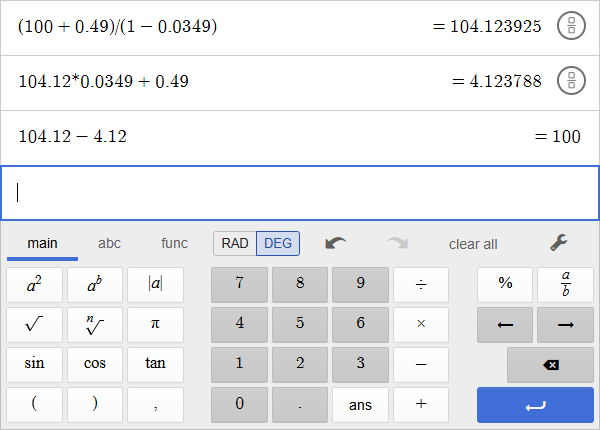
Task: Toggle fraction display for 104.123925 result
Action: tap(571, 26)
